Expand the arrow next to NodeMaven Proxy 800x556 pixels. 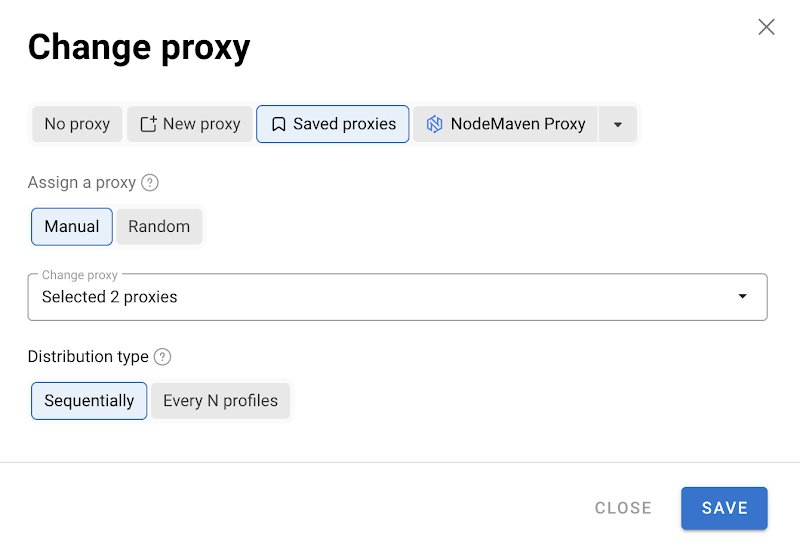618,124
